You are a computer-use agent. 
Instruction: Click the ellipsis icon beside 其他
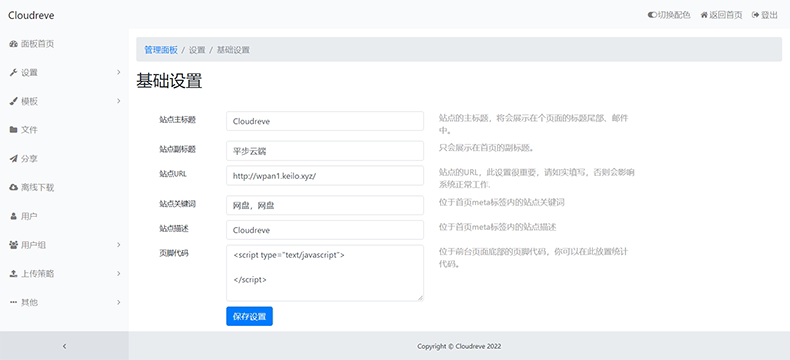click(14, 303)
